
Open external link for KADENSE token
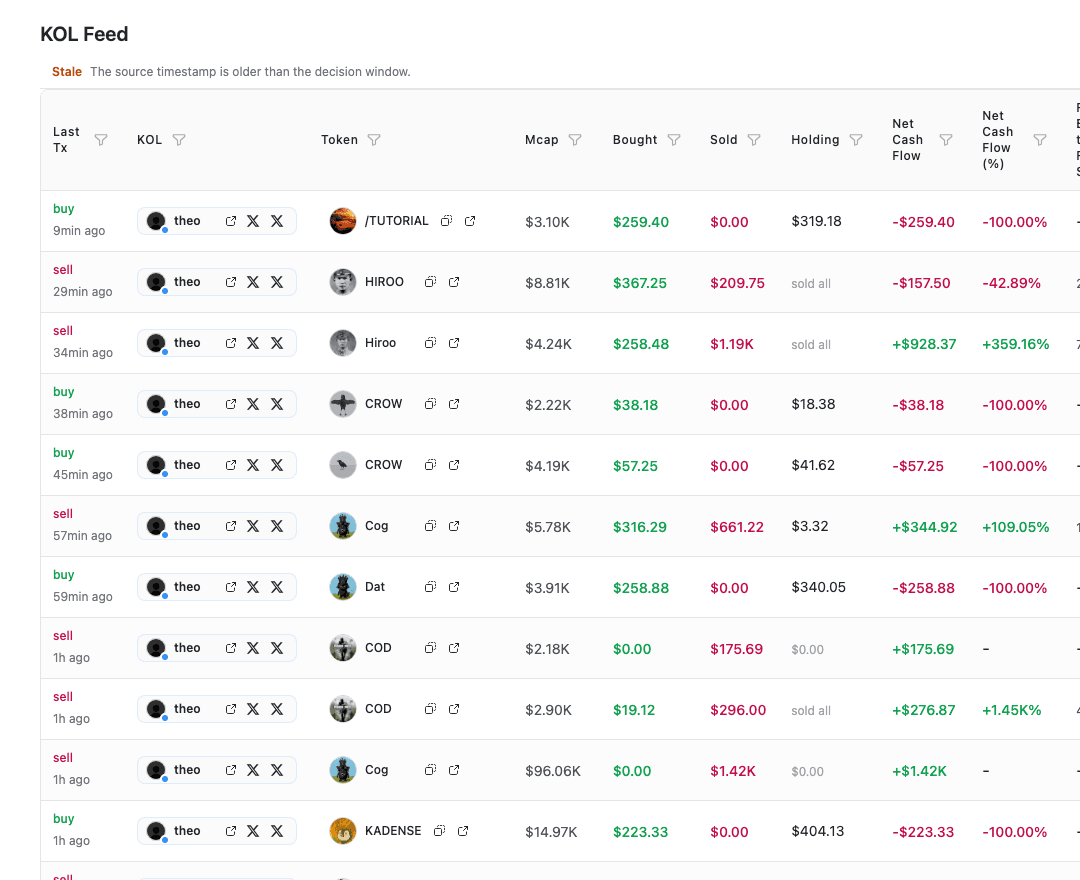tap(463, 831)
